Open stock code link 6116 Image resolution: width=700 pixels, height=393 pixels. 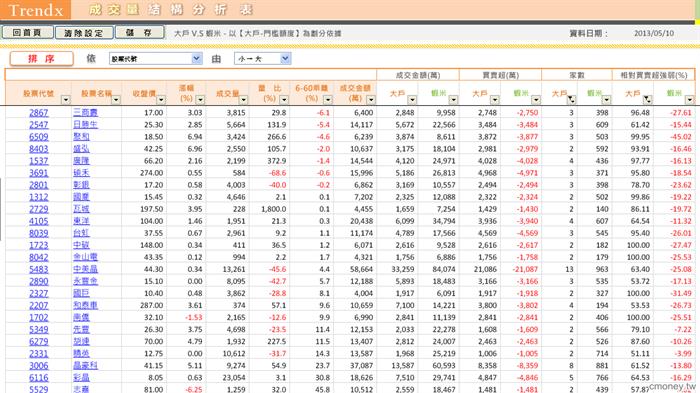[38, 378]
